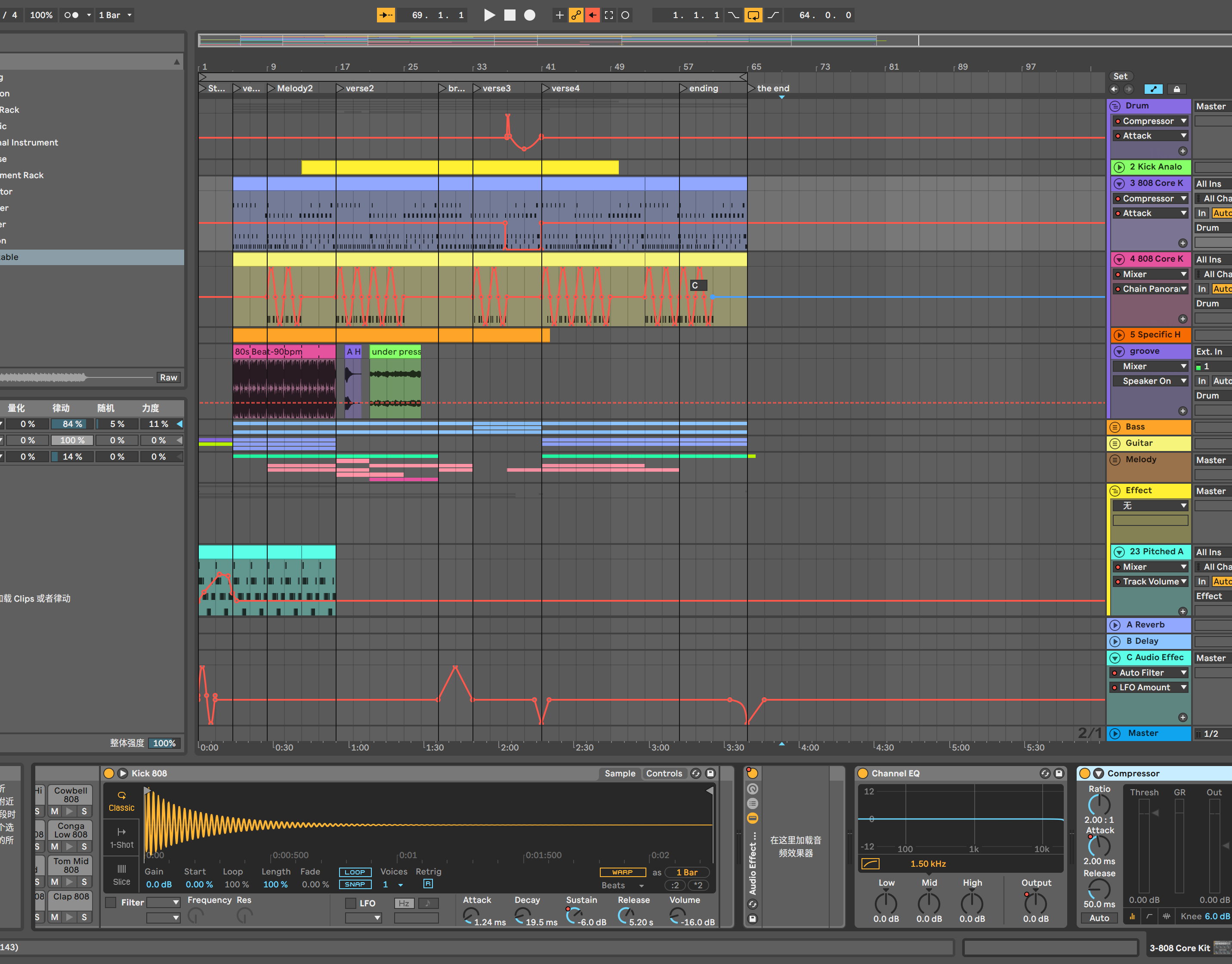
Task: Enable the Filter checkbox in Simpler
Action: tap(111, 903)
